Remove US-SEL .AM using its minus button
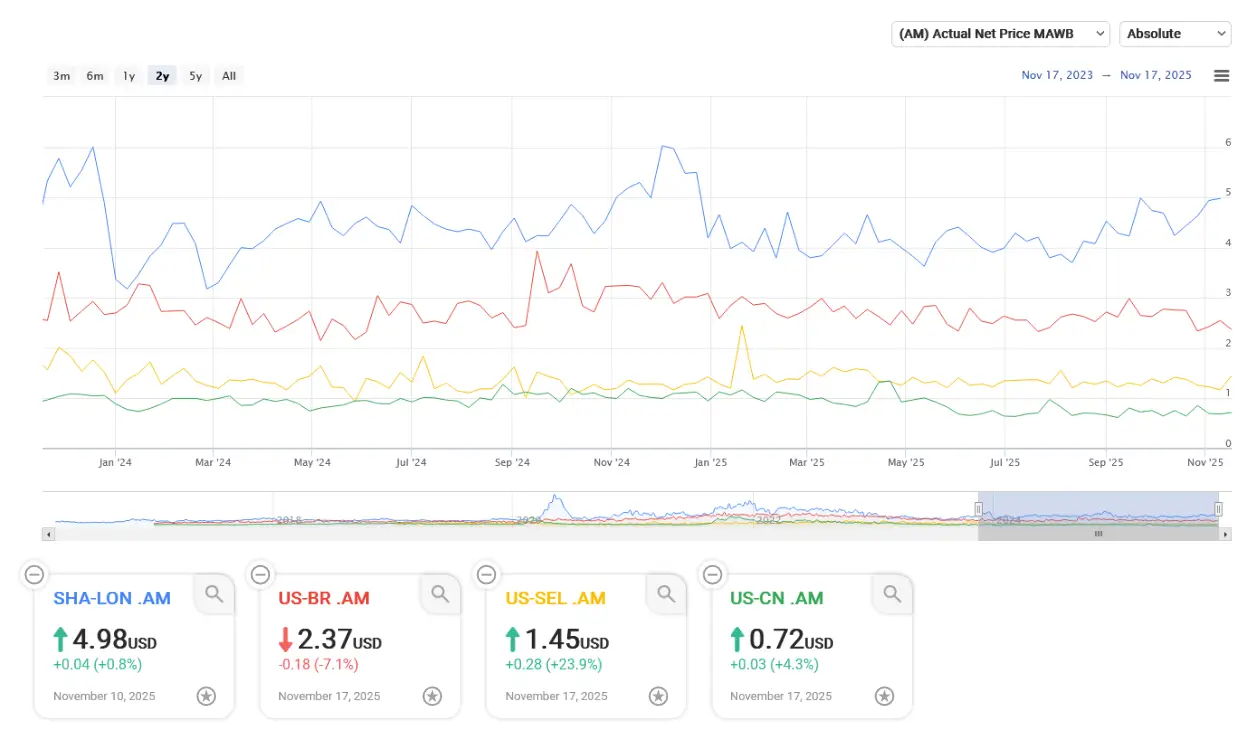 (486, 574)
